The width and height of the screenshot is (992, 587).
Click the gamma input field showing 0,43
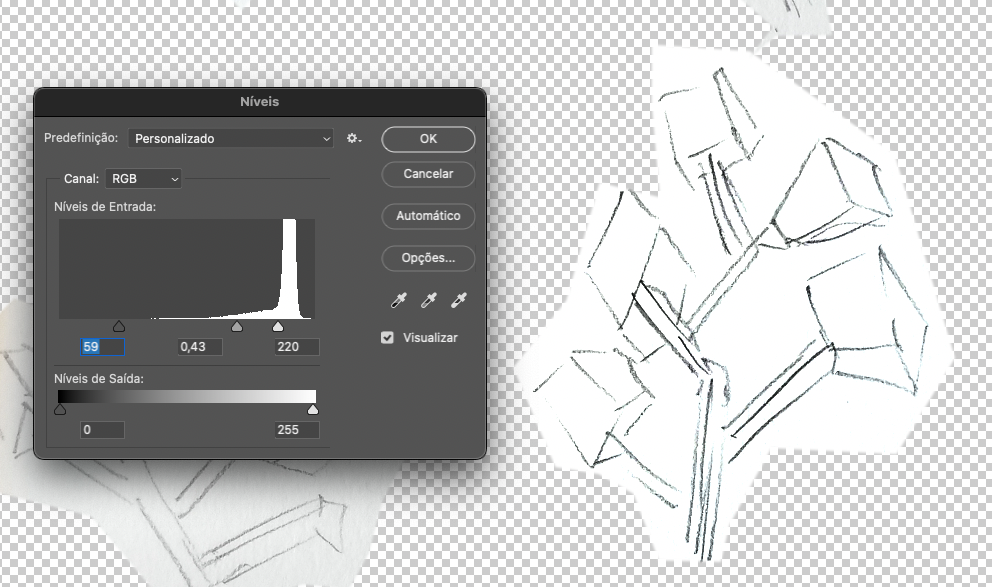(x=200, y=347)
